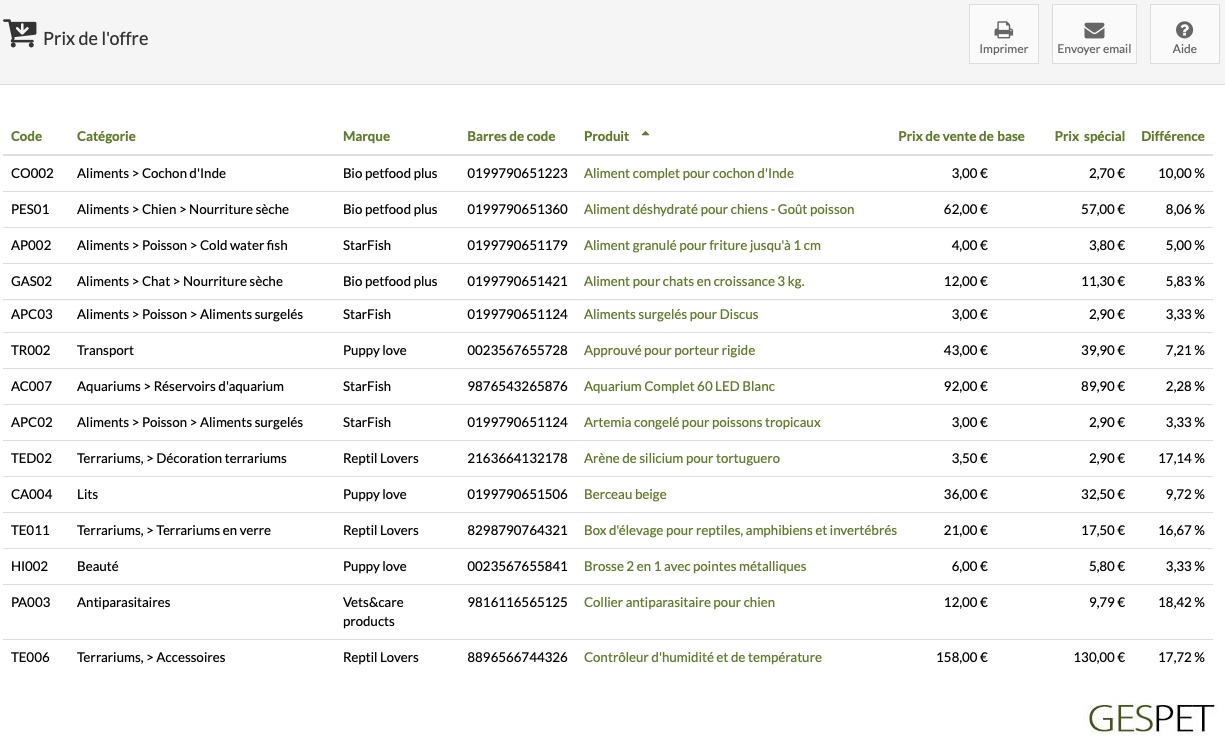Select code cell AP002

(x=31, y=245)
